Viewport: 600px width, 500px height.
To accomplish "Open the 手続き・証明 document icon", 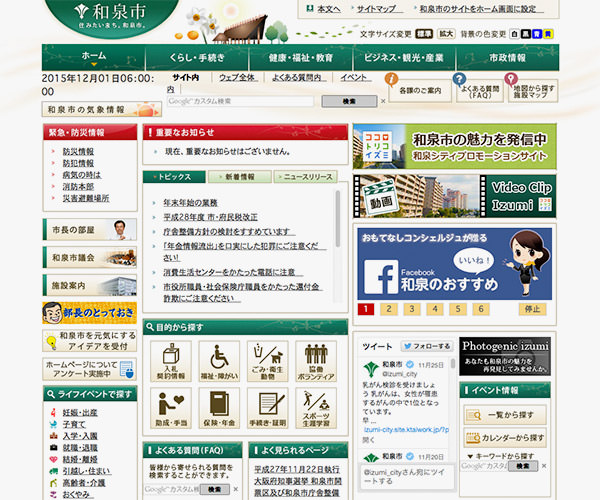I will coord(267,409).
